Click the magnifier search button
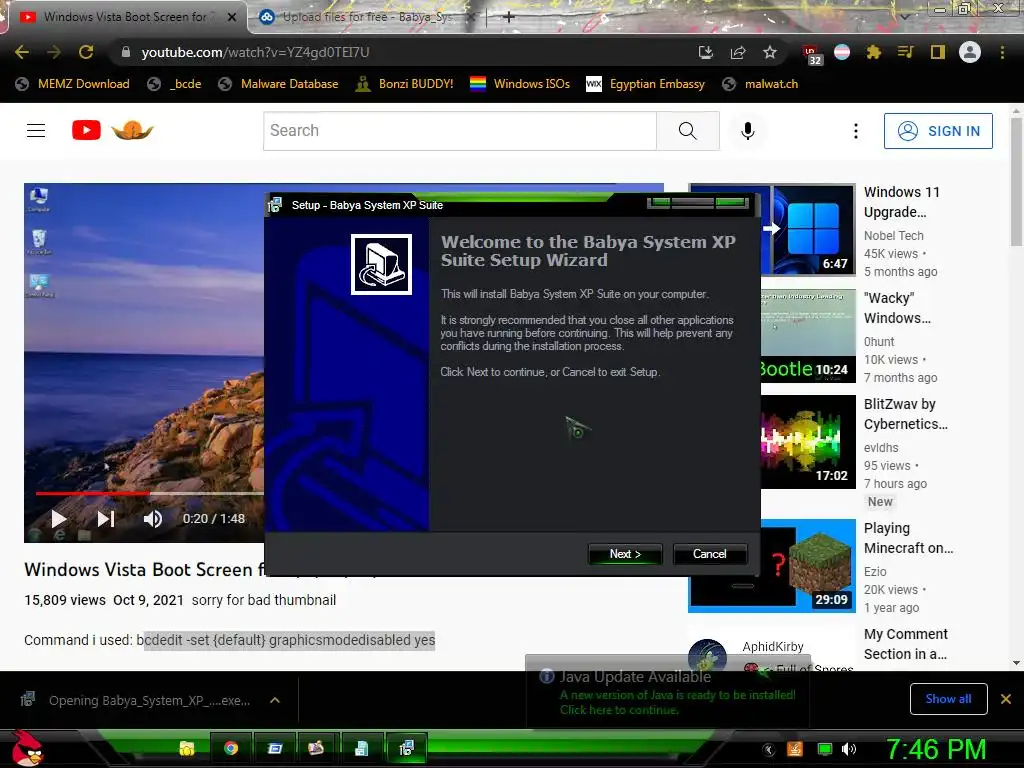Image resolution: width=1024 pixels, height=768 pixels. [x=688, y=131]
